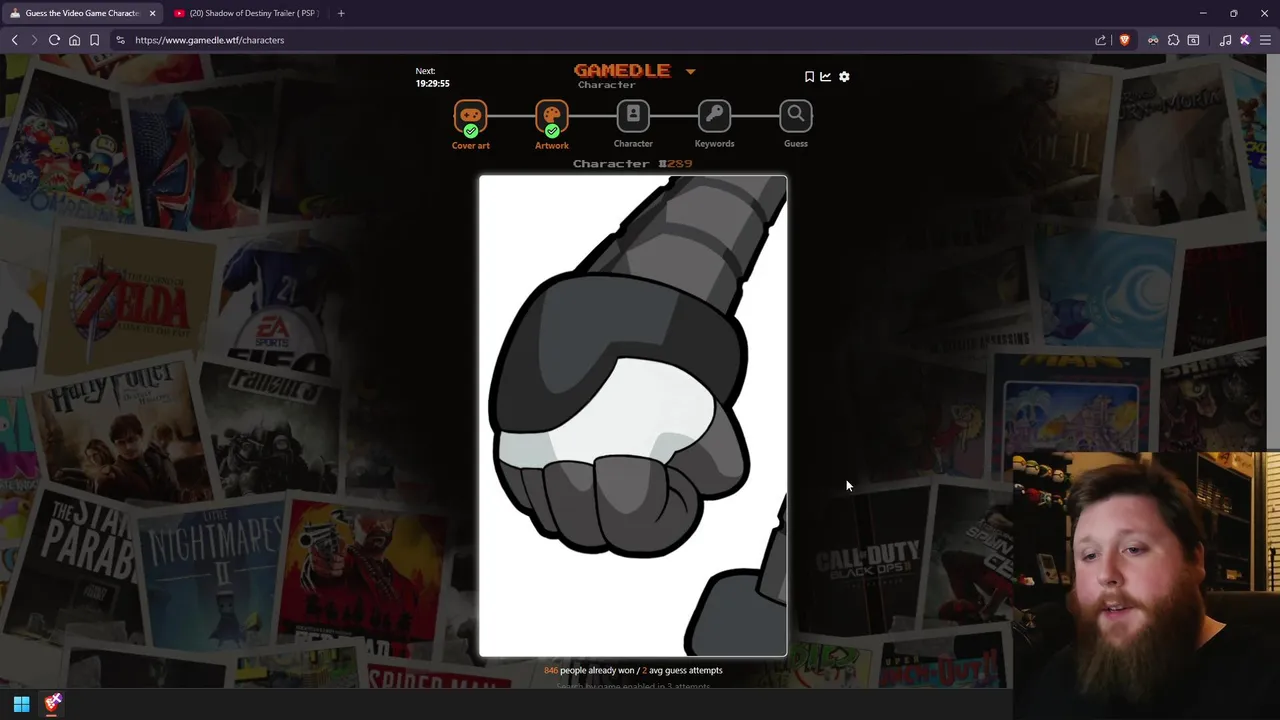Screen dimensions: 1280x720
Task: Reload the gamedle page
Action: [x=54, y=40]
